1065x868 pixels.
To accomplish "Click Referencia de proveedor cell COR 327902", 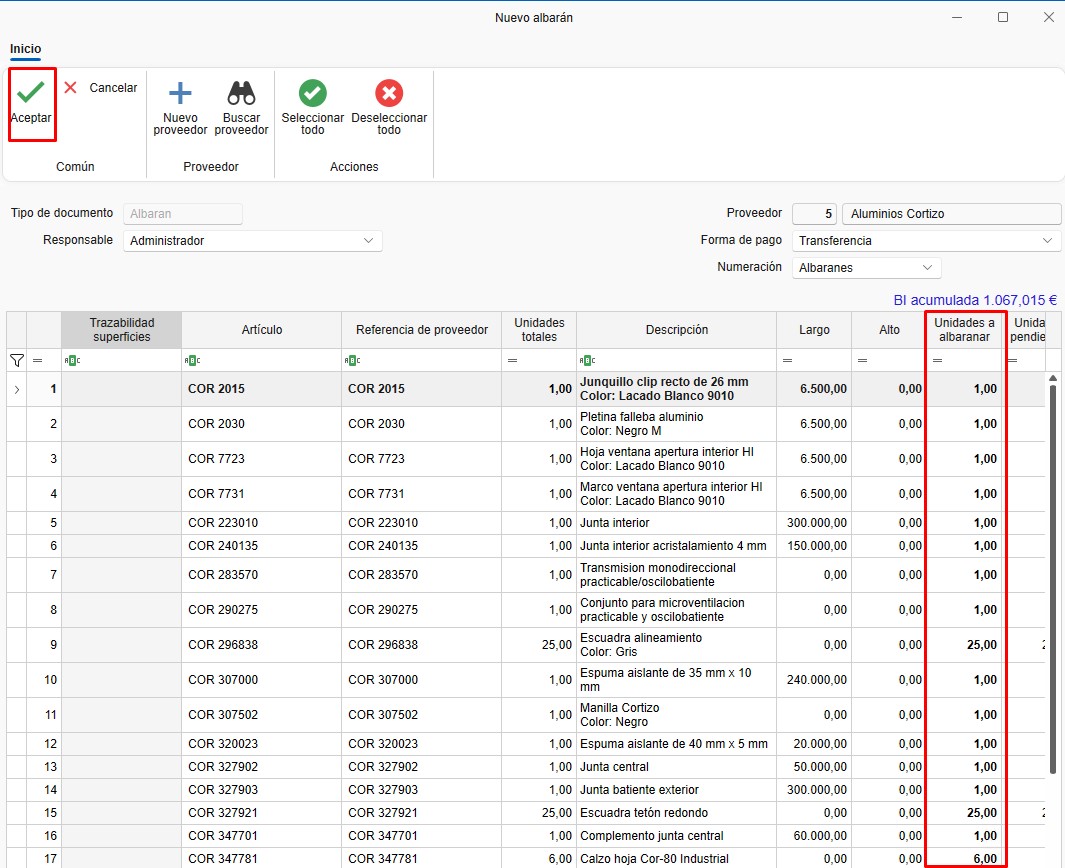I will click(422, 767).
